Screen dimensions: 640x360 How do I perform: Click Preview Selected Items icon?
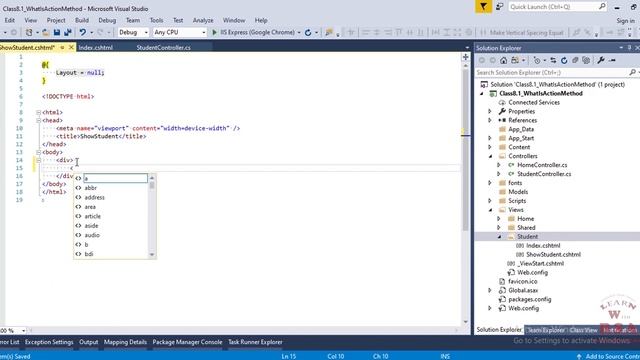(612, 60)
